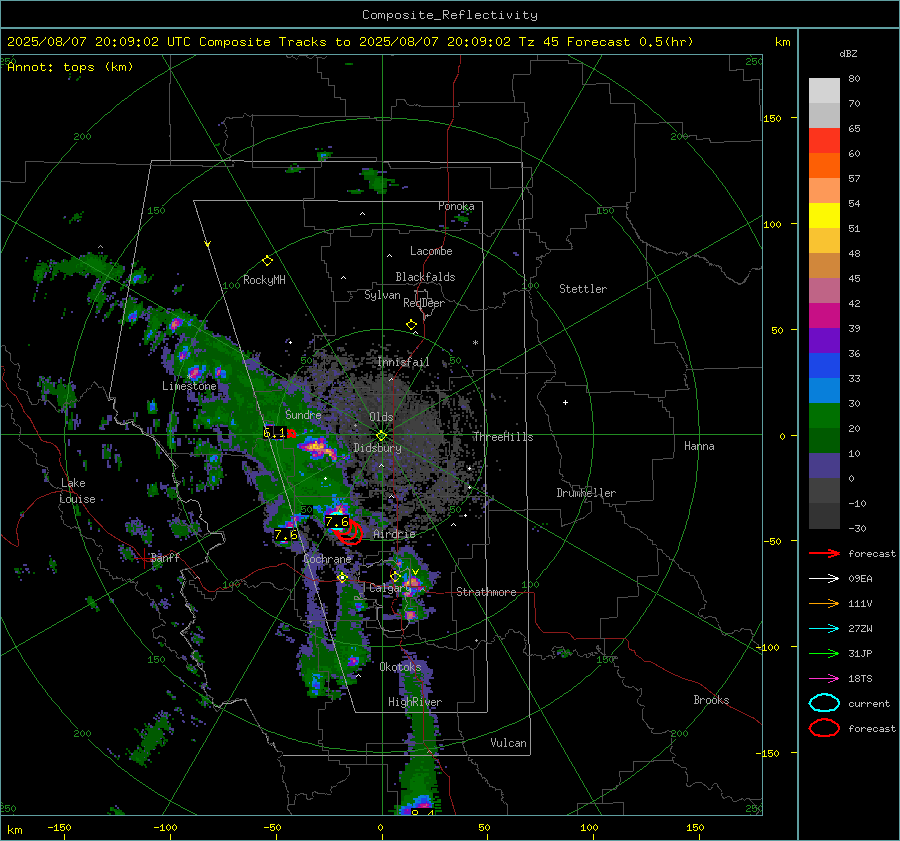The width and height of the screenshot is (900, 841).
Task: Click the -150 tick on bottom km axis
Action: [59, 828]
